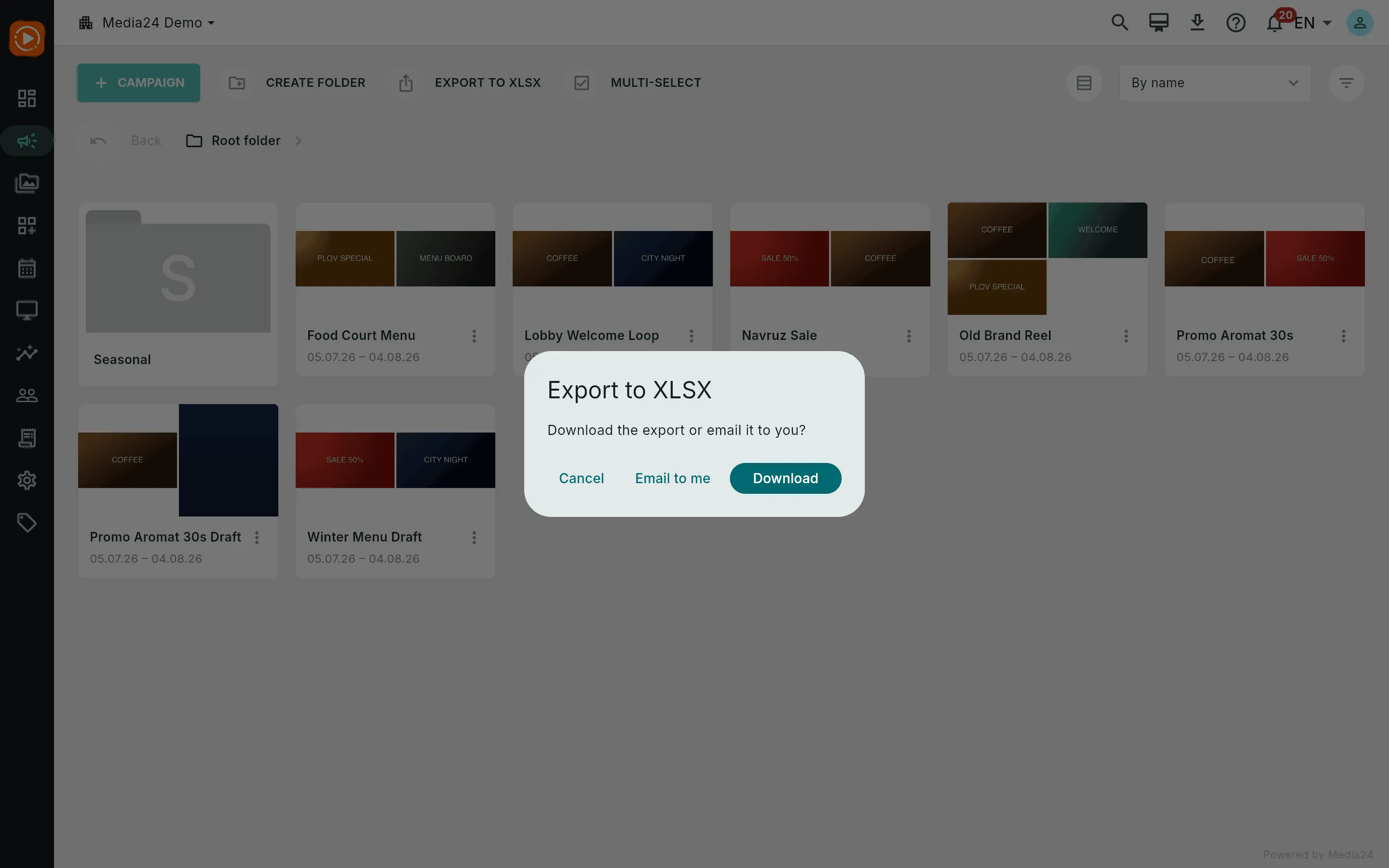
Task: Open the users group sidebar icon
Action: coord(27,395)
